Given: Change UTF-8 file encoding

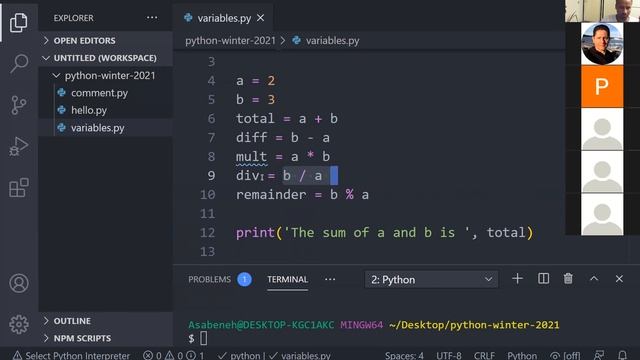Looking at the screenshot, I should pyautogui.click(x=449, y=355).
